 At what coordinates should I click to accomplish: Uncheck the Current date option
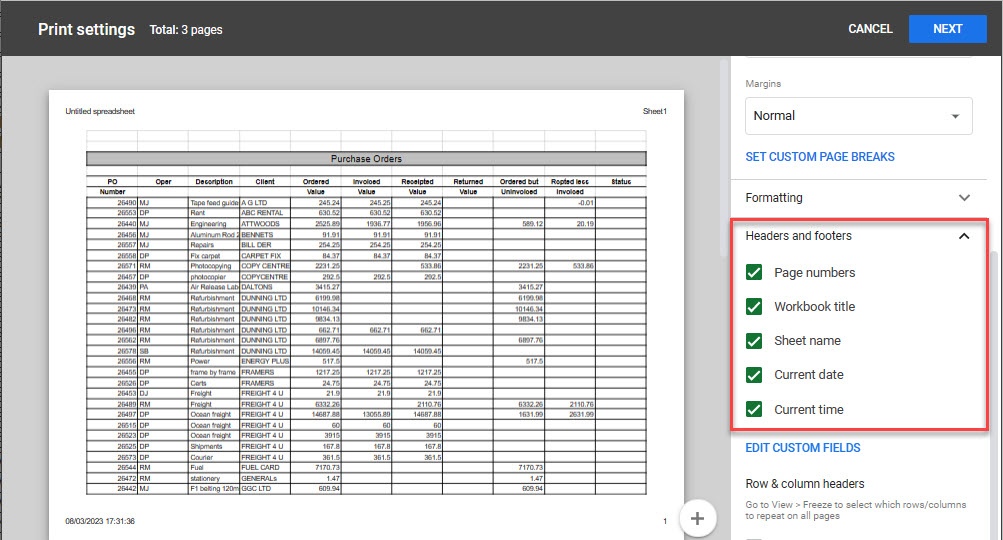(755, 375)
